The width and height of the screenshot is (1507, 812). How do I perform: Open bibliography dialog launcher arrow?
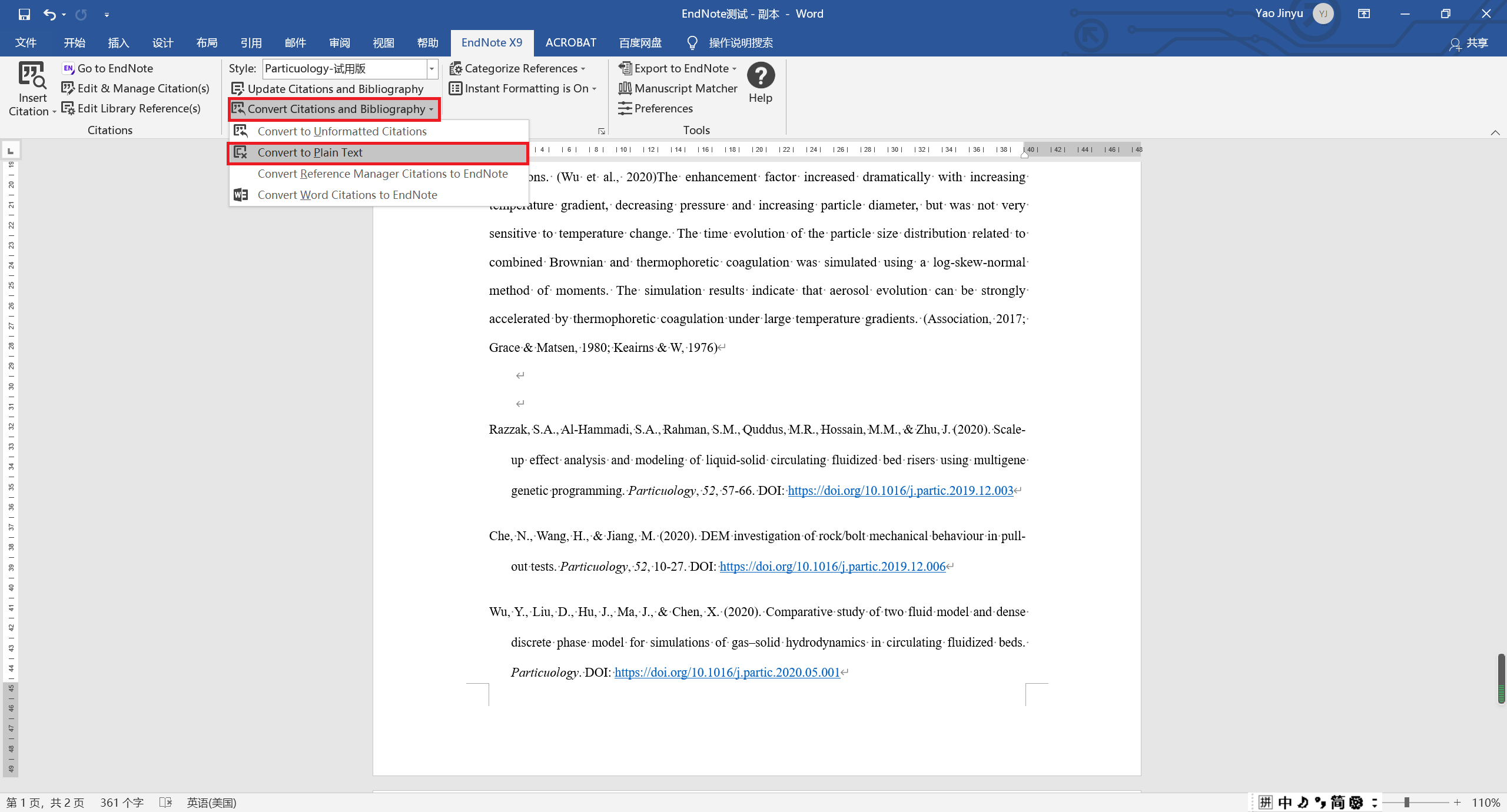601,131
